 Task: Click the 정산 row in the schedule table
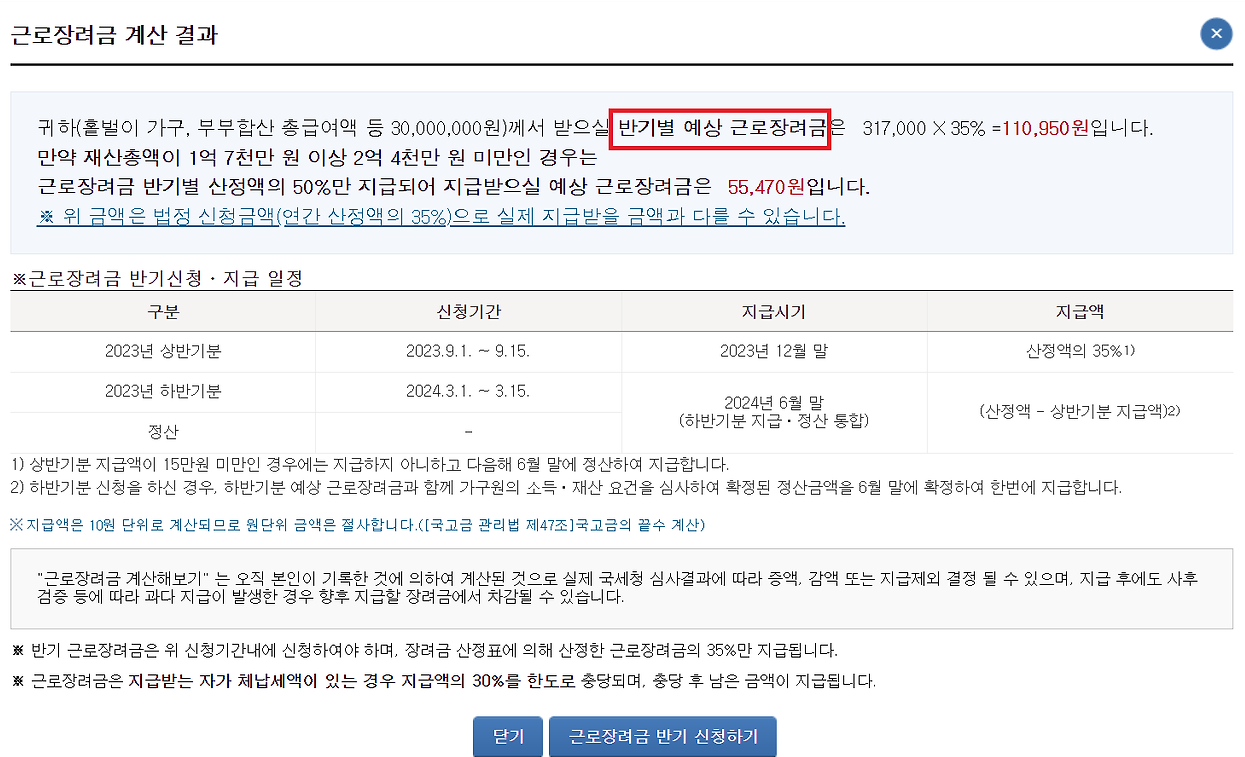pos(163,428)
